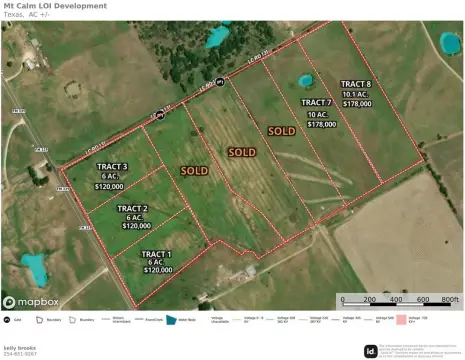The width and height of the screenshot is (465, 360).
Task: Click the pond inside Tract 7
Action: tap(305, 81)
